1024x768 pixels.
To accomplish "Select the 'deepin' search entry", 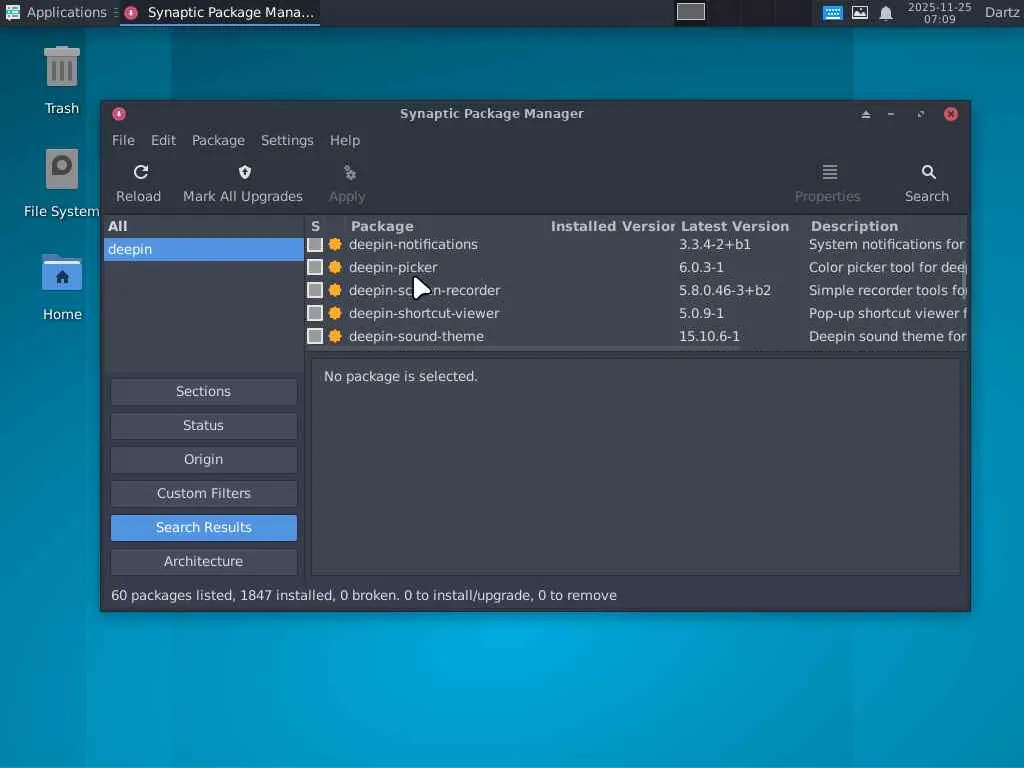I will point(204,249).
